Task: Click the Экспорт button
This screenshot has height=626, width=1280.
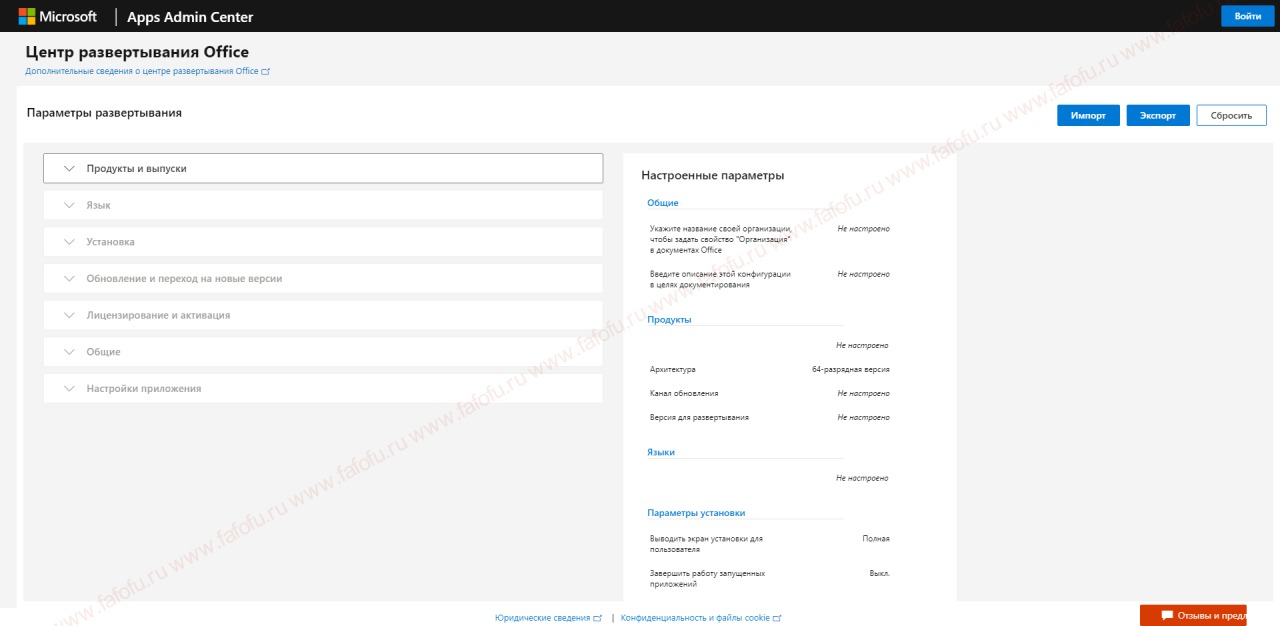Action: [1158, 115]
